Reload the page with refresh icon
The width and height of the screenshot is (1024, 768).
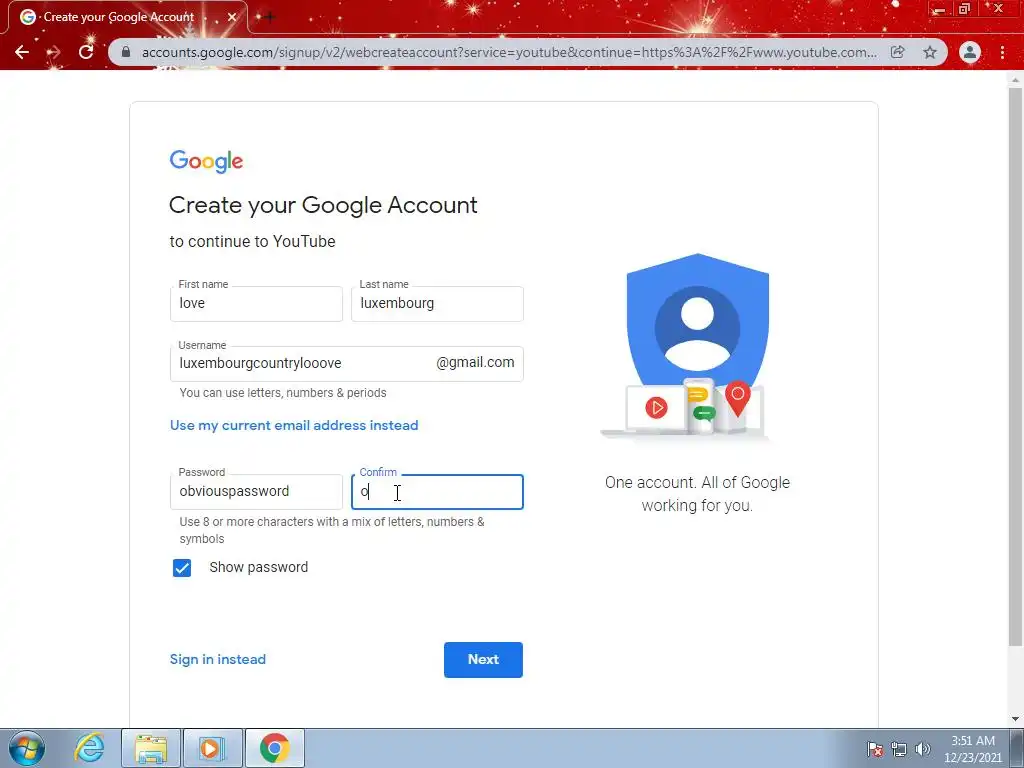point(86,52)
